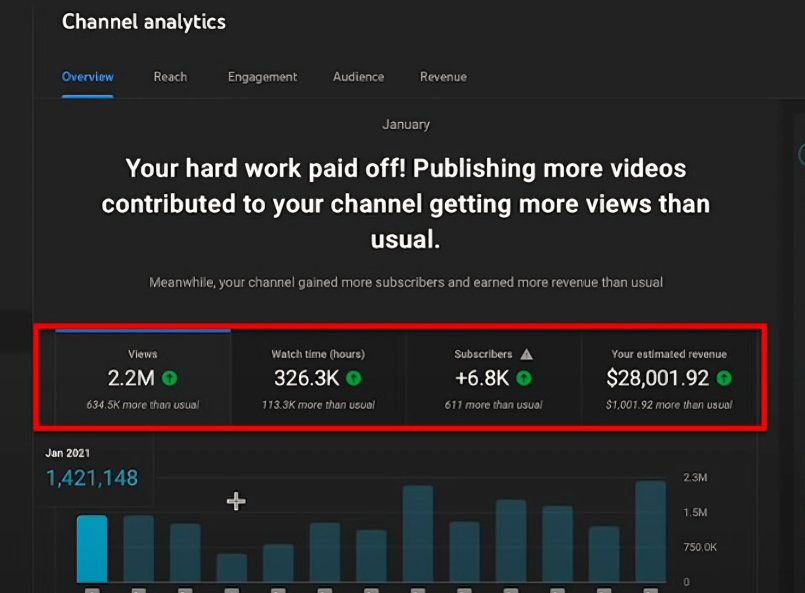Click the 634.5K more than usual text
The image size is (805, 593).
(x=143, y=405)
